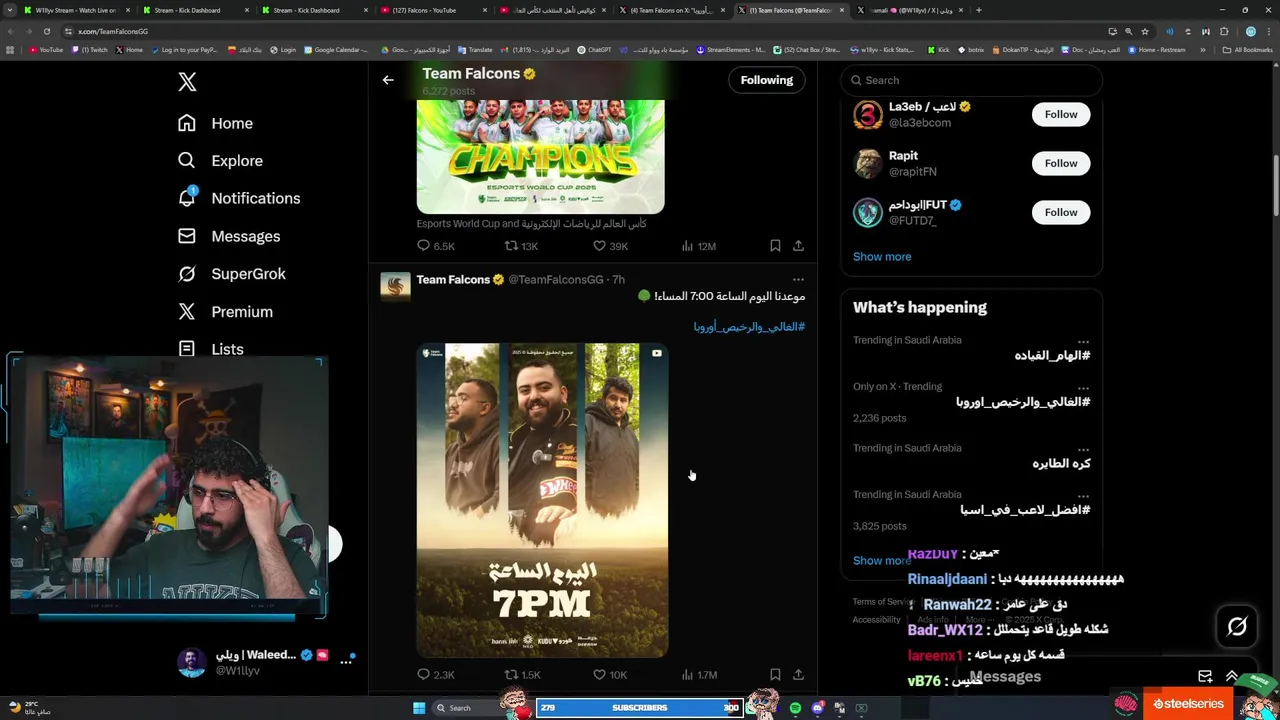Screen dimensions: 1280x720
Task: Open the Translate bookmark
Action: pos(475,49)
